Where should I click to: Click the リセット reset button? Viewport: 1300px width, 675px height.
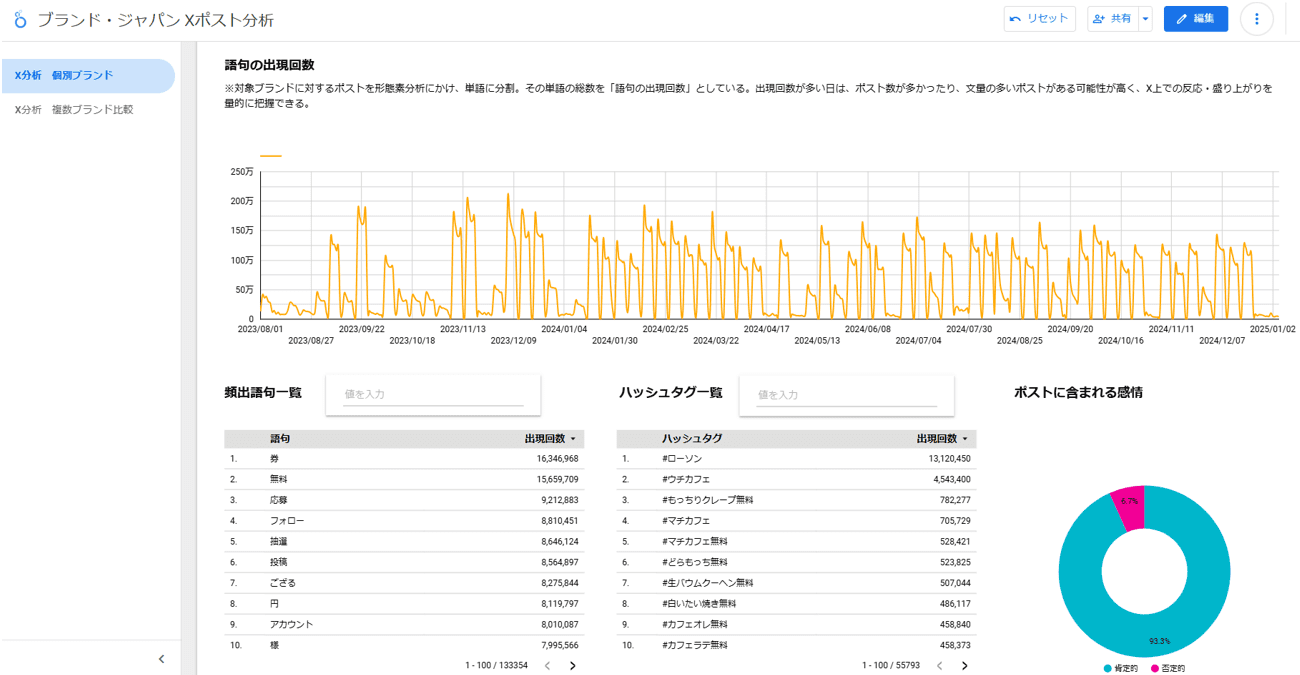point(1039,19)
